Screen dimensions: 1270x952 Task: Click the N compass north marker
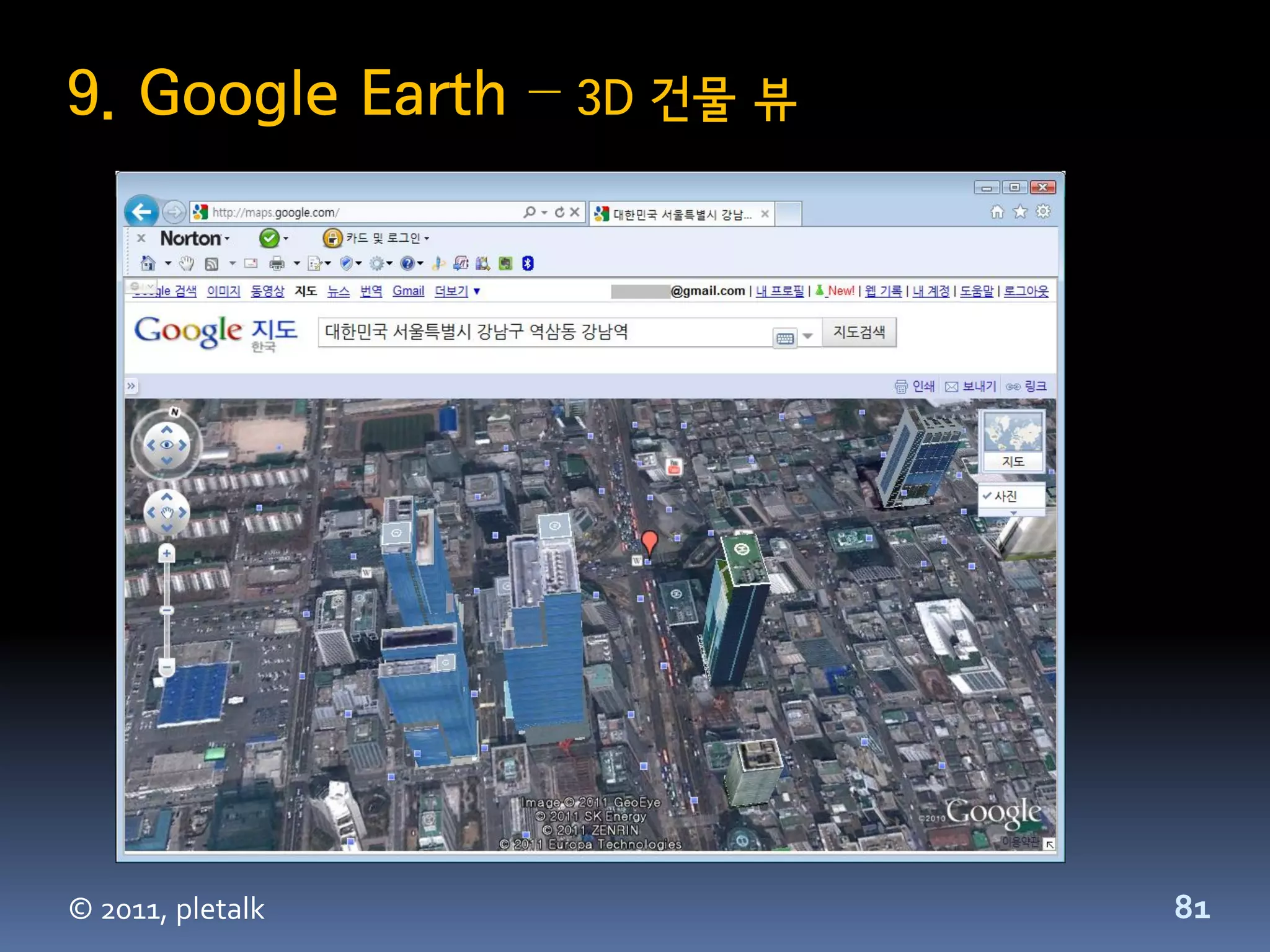pos(175,412)
